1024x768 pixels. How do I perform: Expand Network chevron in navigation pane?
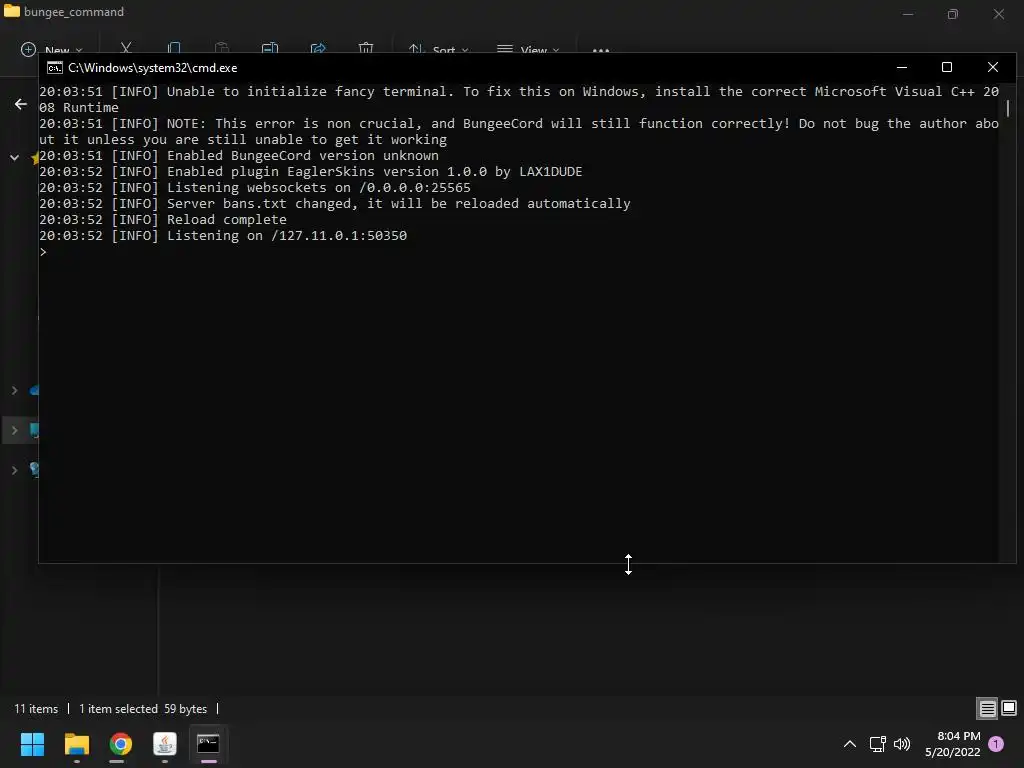(x=14, y=470)
